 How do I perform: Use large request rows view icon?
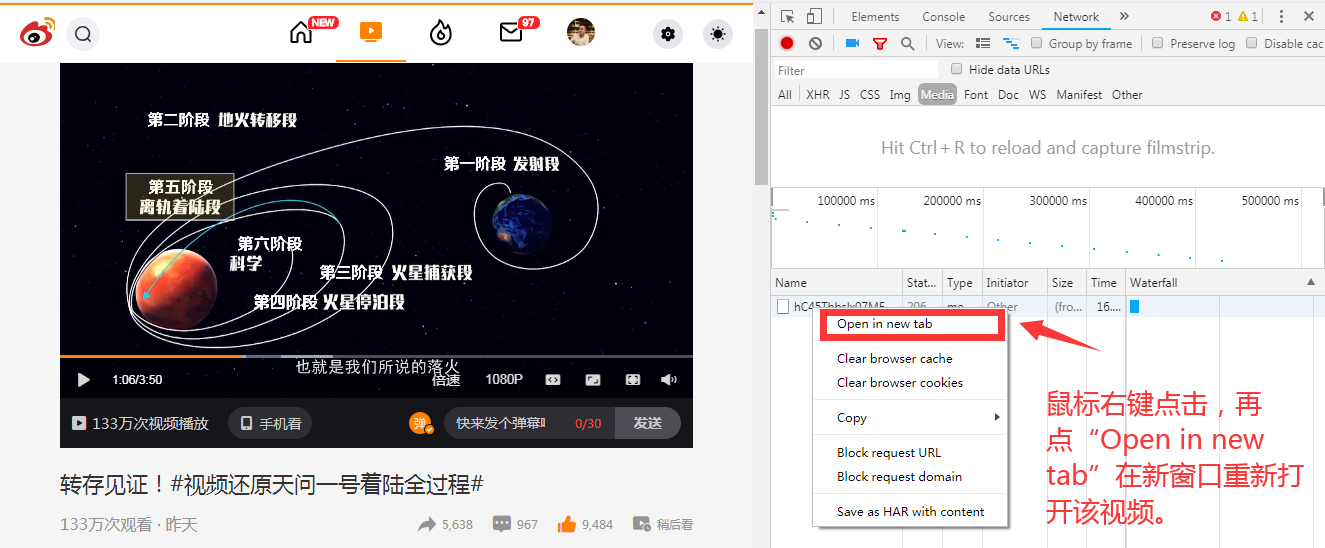pos(983,43)
